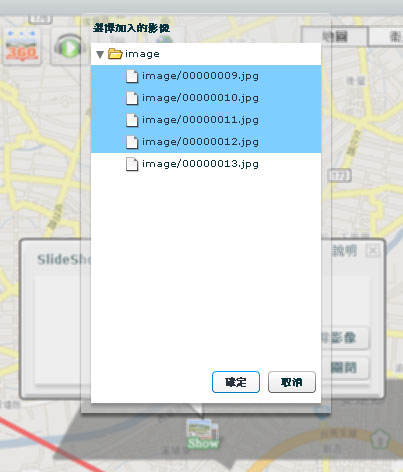Click the Show slideshow marker icon
403x472 pixels.
(x=203, y=434)
